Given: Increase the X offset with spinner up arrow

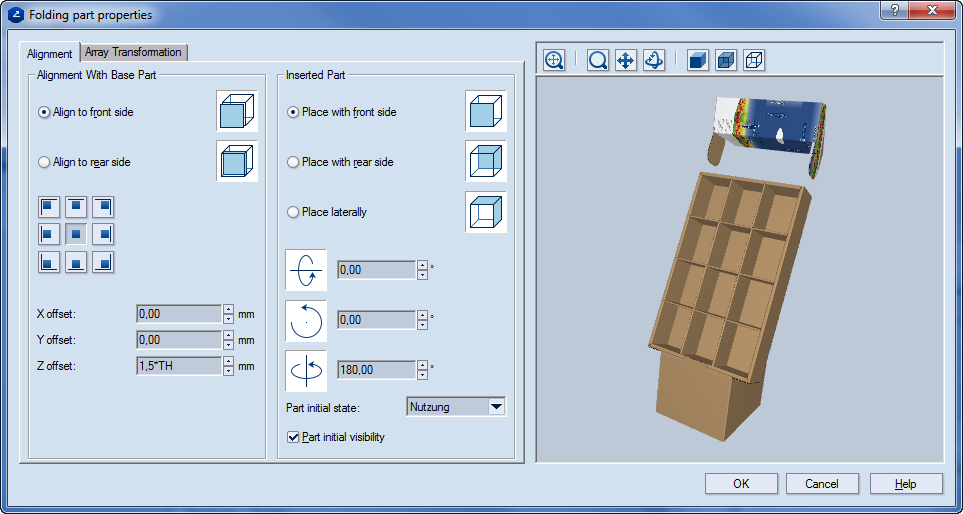Looking at the screenshot, I should point(229,309).
